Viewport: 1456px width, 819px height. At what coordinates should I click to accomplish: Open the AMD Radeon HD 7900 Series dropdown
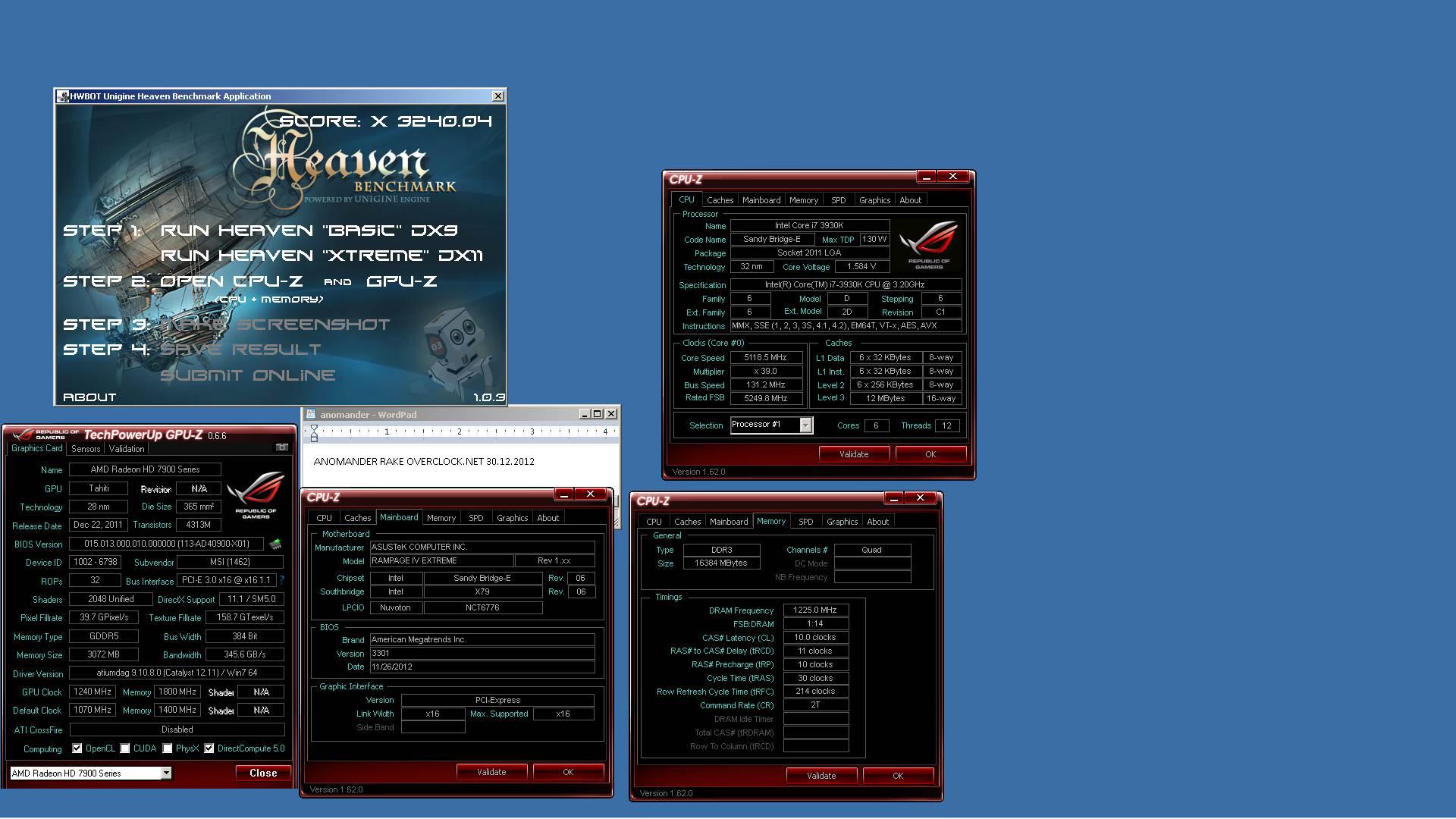[166, 773]
